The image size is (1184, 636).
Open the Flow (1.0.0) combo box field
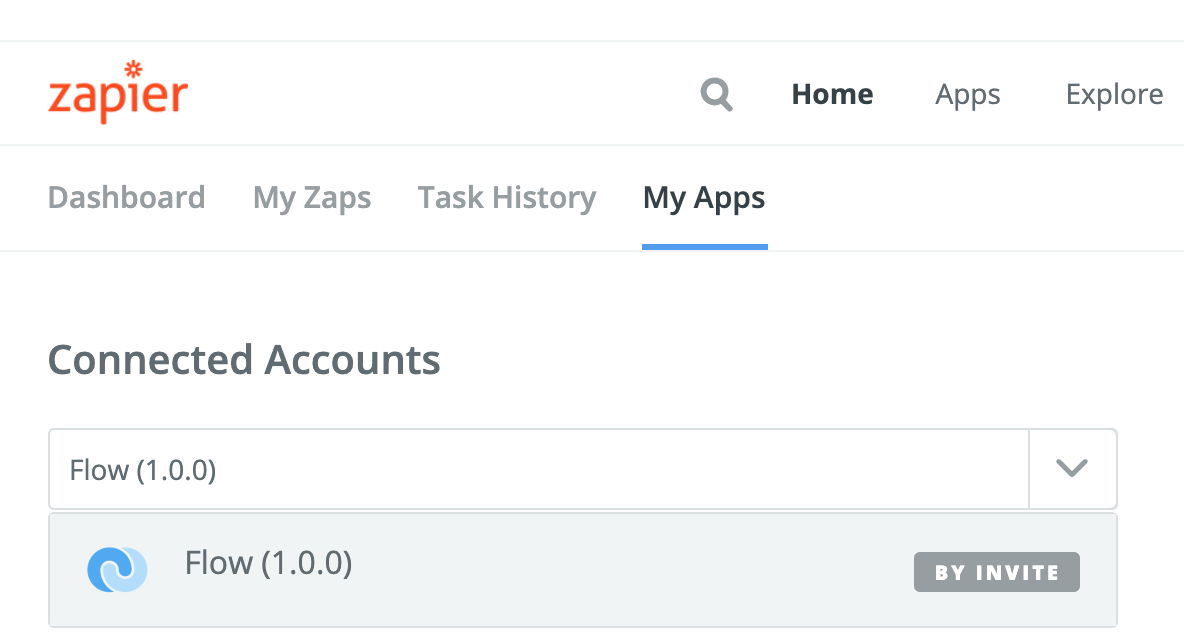[x=582, y=469]
